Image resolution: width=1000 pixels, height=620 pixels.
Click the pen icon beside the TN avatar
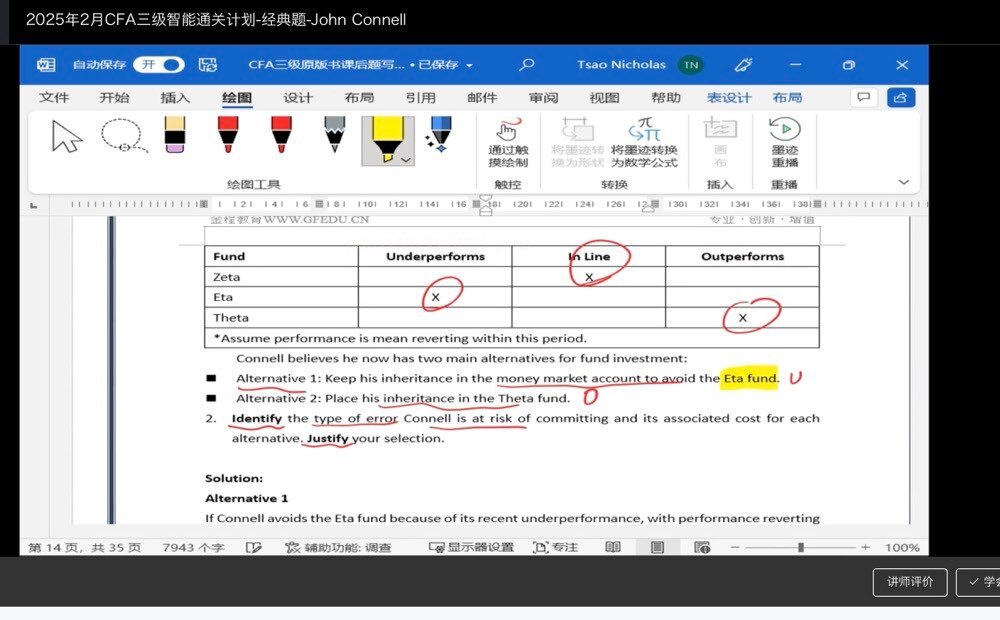[744, 64]
